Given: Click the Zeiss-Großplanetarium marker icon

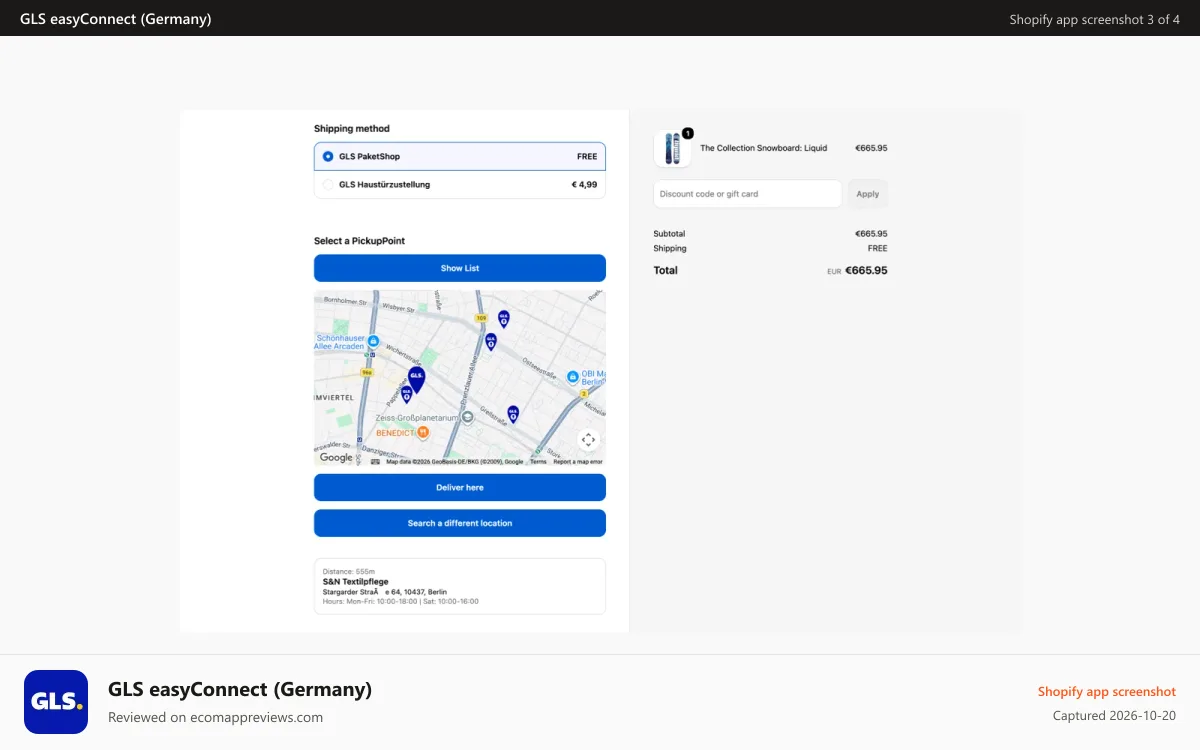Looking at the screenshot, I should click(467, 416).
